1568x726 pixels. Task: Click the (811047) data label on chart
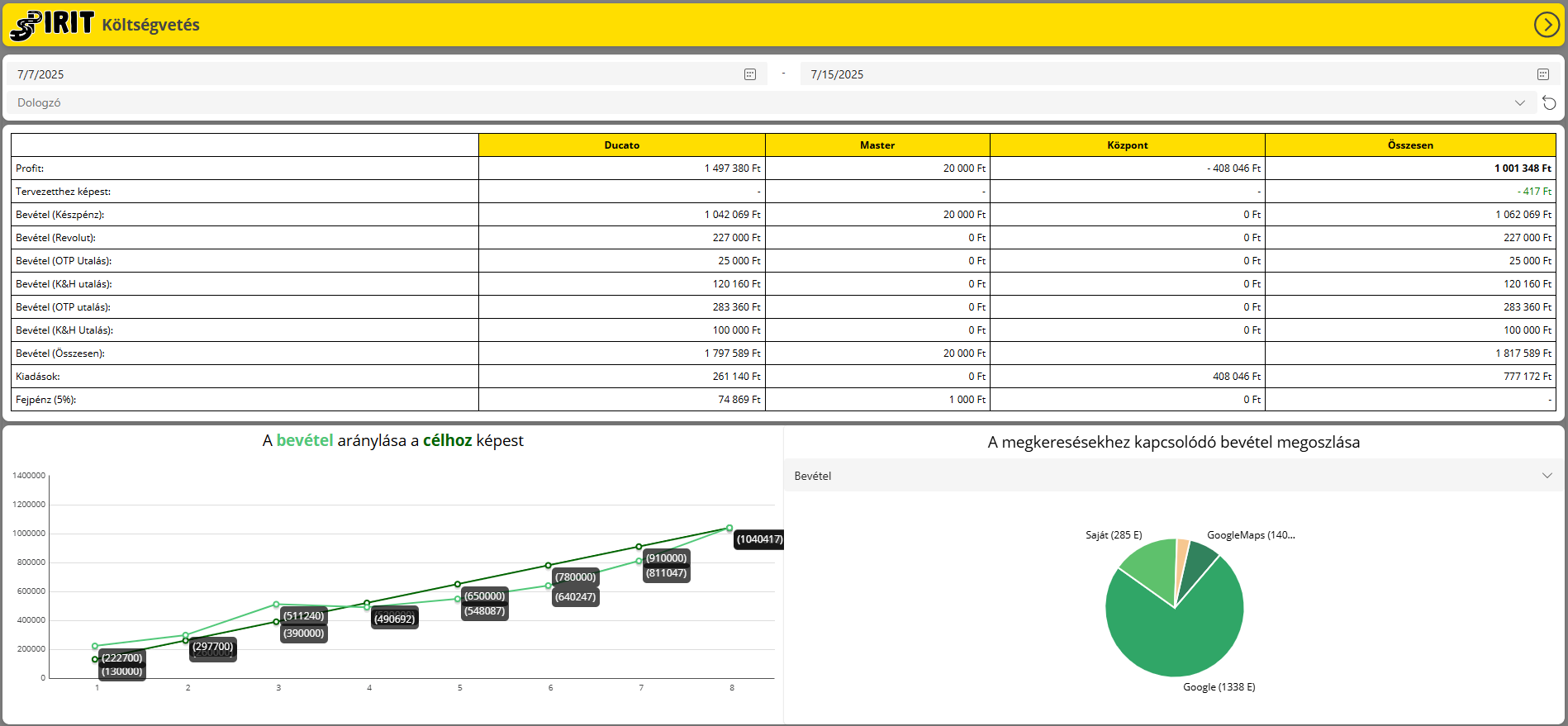click(x=666, y=573)
